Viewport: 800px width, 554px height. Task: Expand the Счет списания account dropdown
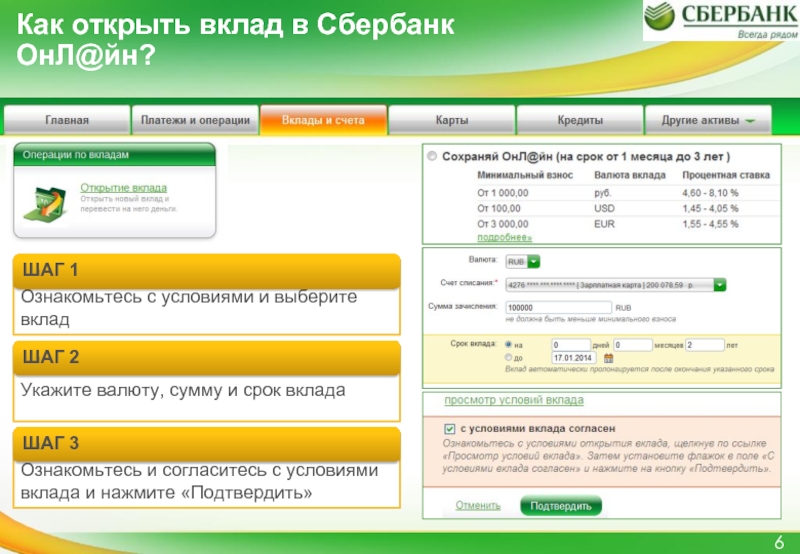[720, 285]
